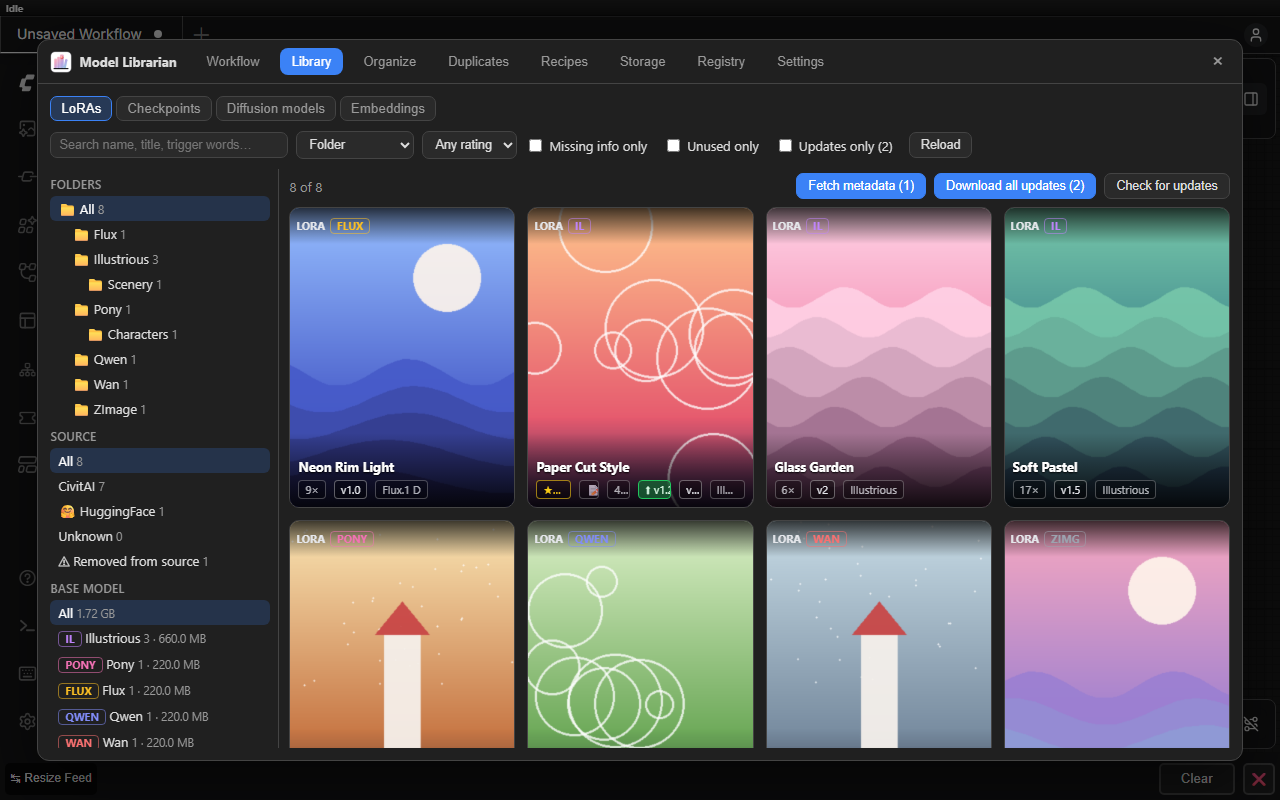The height and width of the screenshot is (800, 1280).
Task: Open the terminal console icon in sidebar
Action: click(x=28, y=626)
